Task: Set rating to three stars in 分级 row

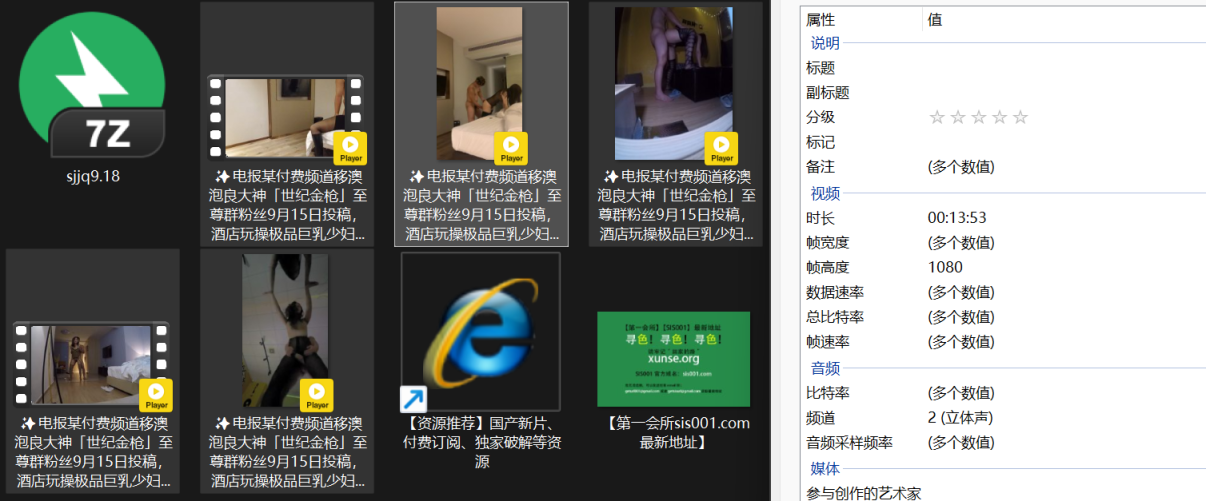Action: [978, 117]
